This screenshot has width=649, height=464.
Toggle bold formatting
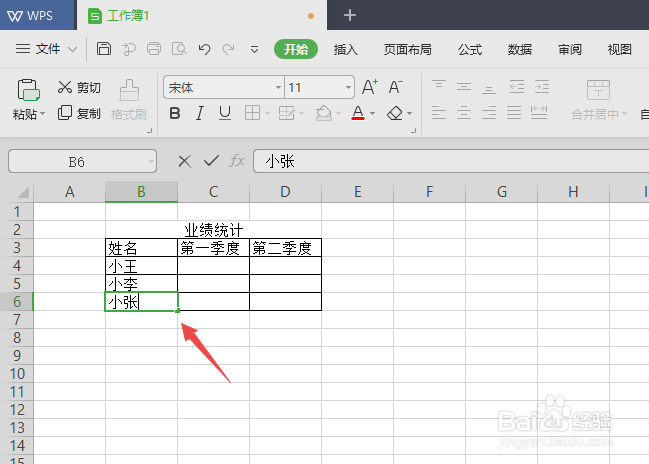(175, 113)
